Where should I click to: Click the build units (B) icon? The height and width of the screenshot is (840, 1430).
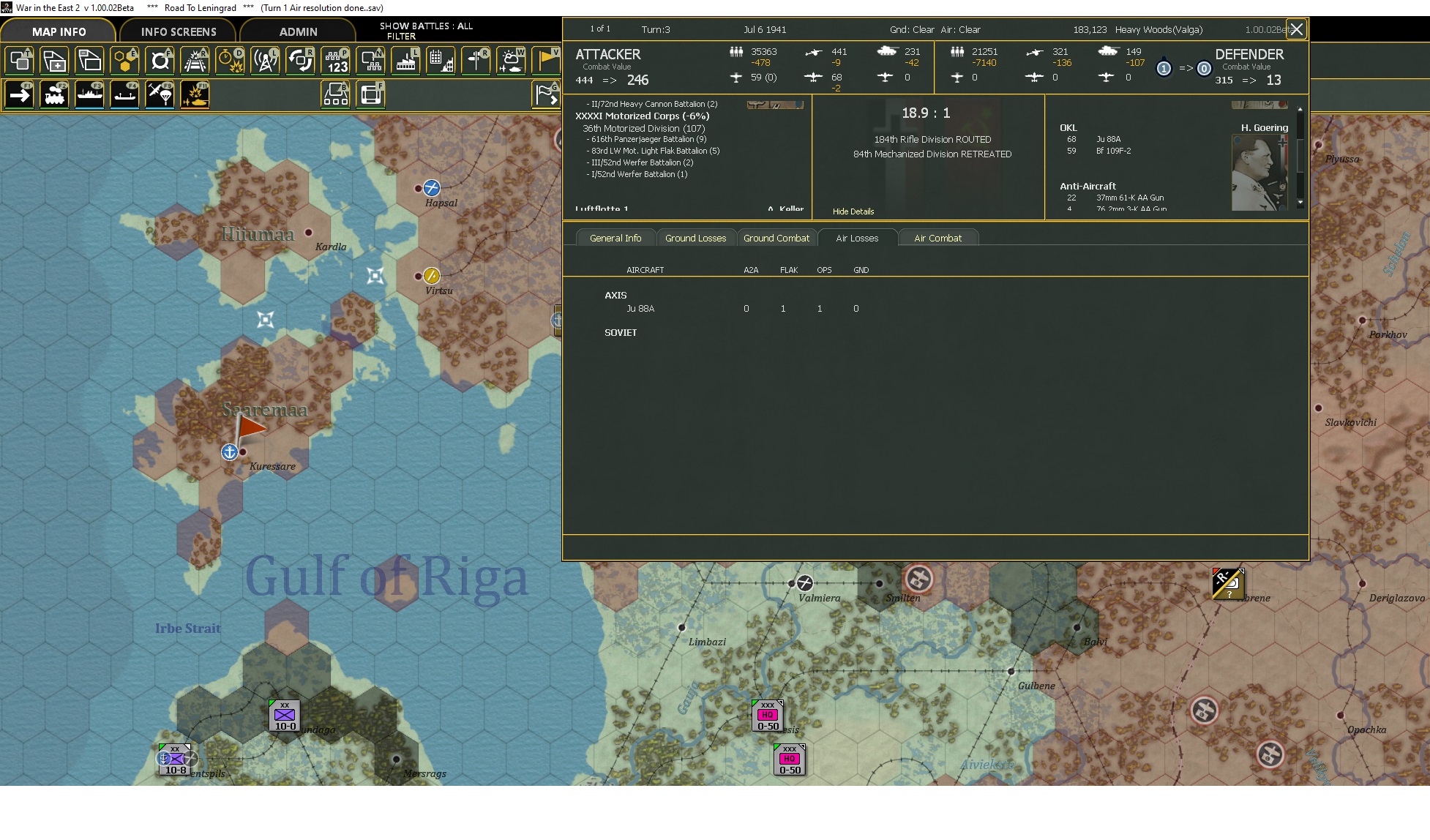[x=336, y=94]
